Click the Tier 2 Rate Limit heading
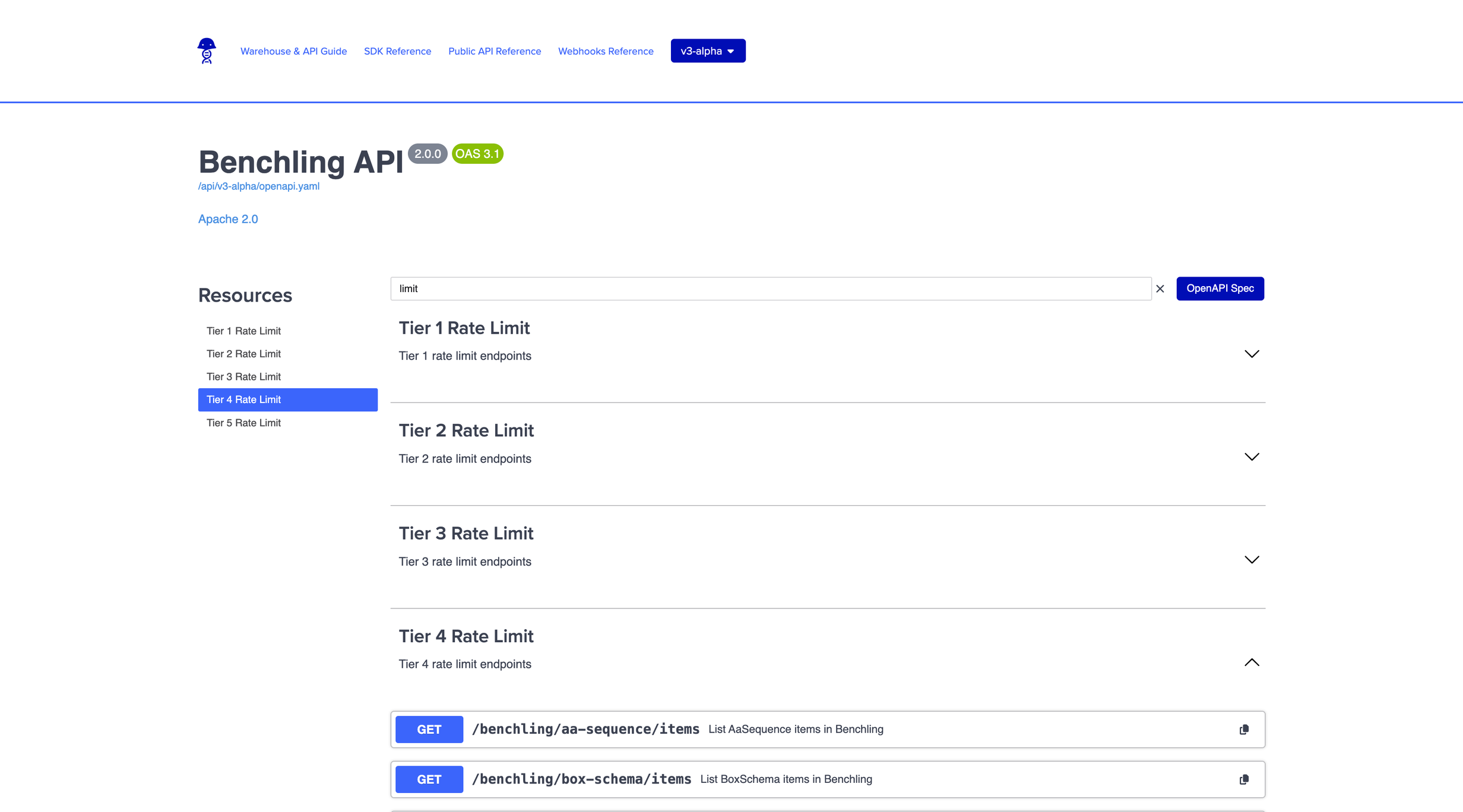The image size is (1463, 812). (x=466, y=431)
